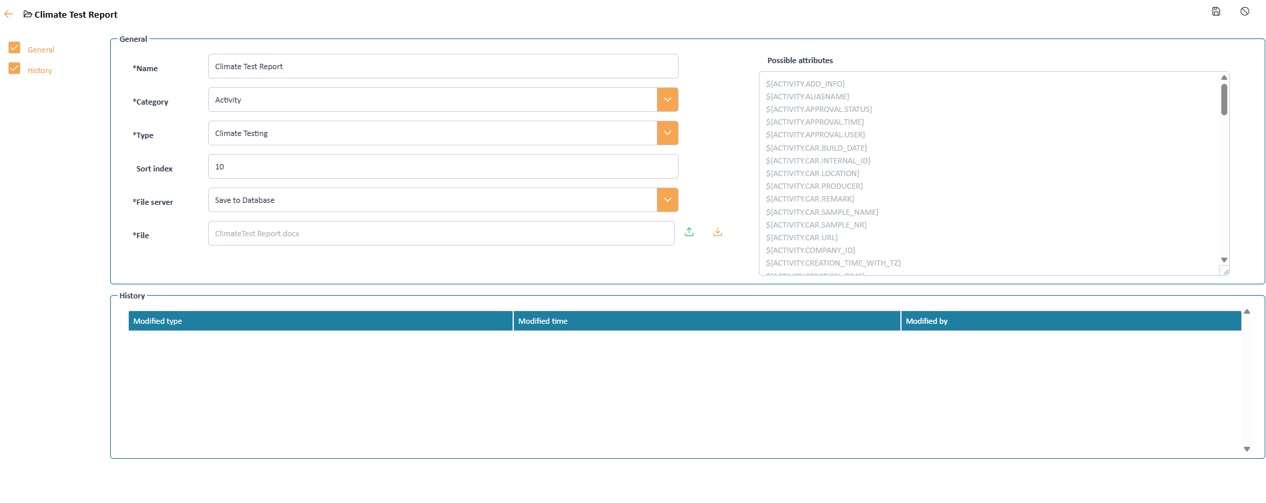The height and width of the screenshot is (503, 1266).
Task: Open the File server dropdown arrow
Action: pyautogui.click(x=667, y=200)
